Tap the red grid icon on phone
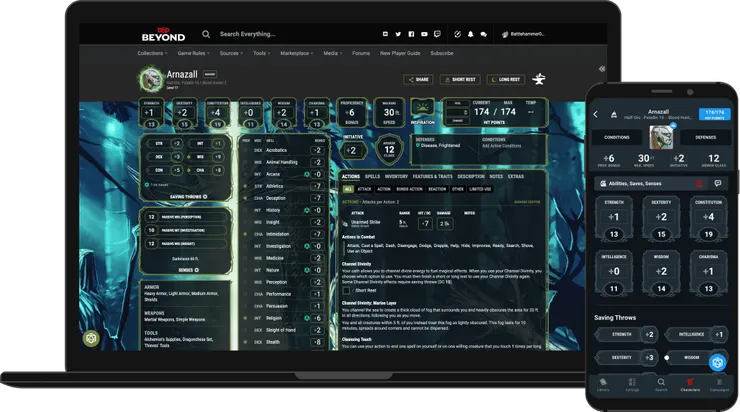The width and height of the screenshot is (740, 412). (x=699, y=183)
